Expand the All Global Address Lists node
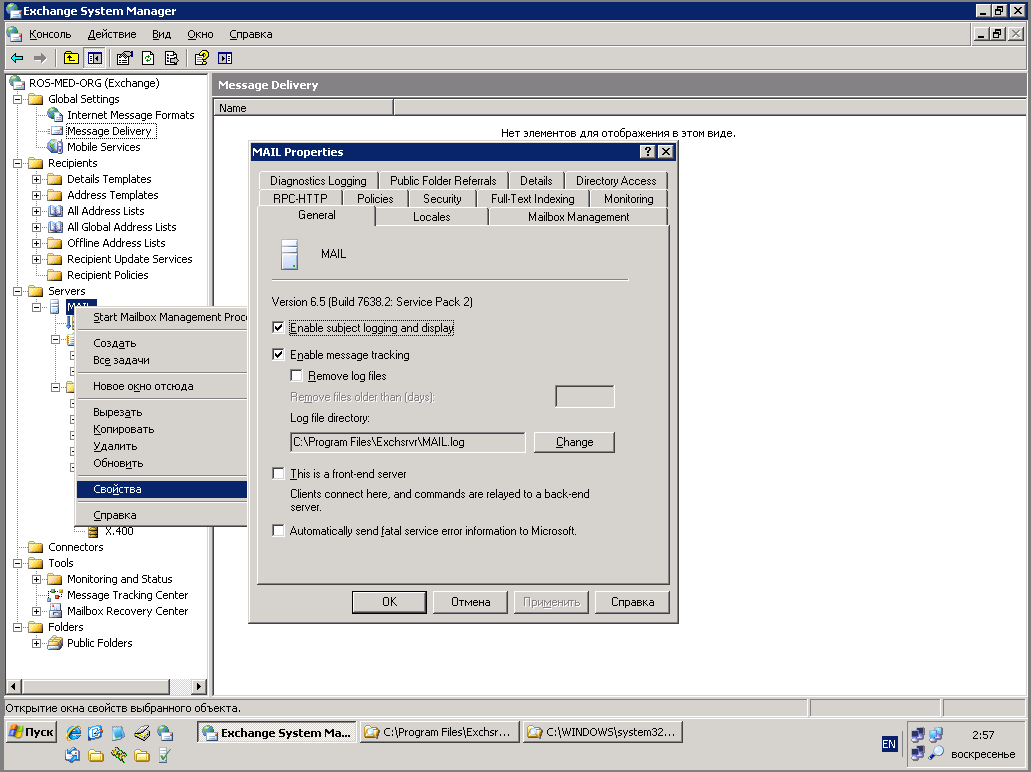The width and height of the screenshot is (1031, 772). point(37,227)
